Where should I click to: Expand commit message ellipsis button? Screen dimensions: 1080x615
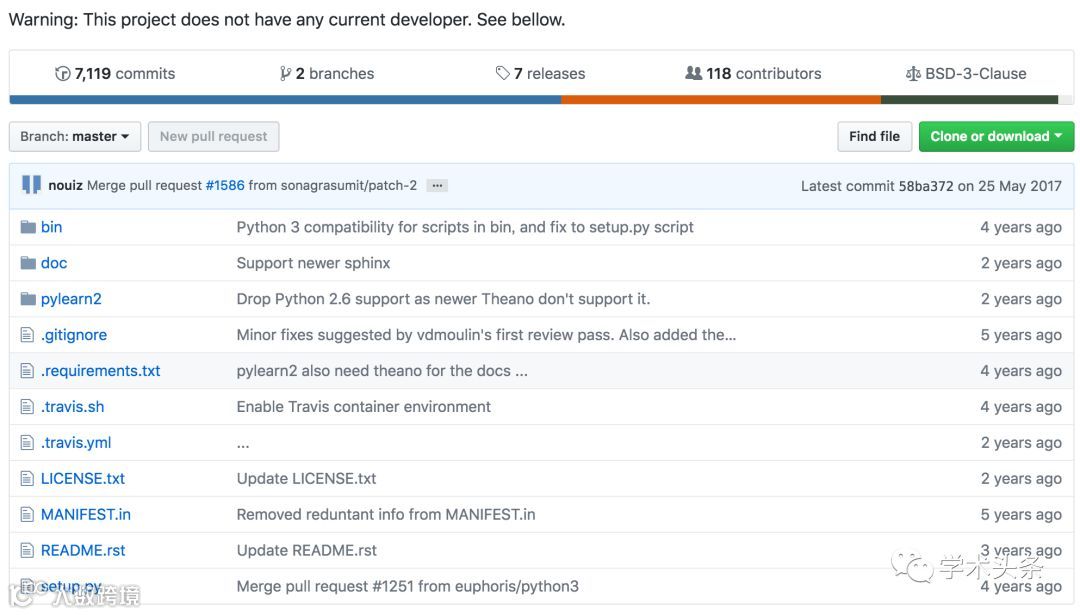[x=437, y=186]
